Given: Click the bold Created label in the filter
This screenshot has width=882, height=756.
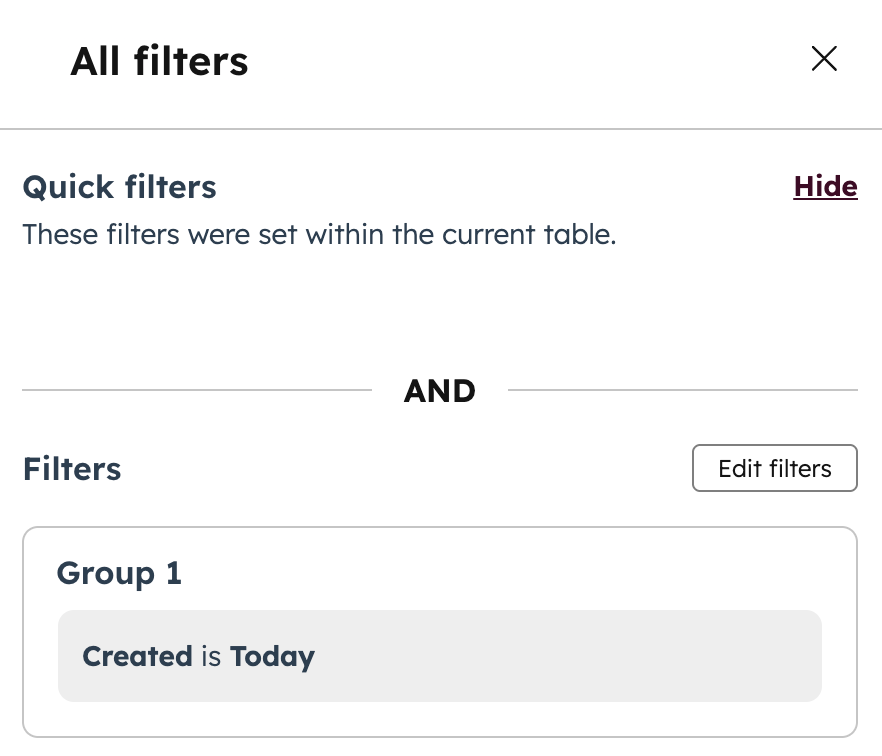Looking at the screenshot, I should [138, 656].
